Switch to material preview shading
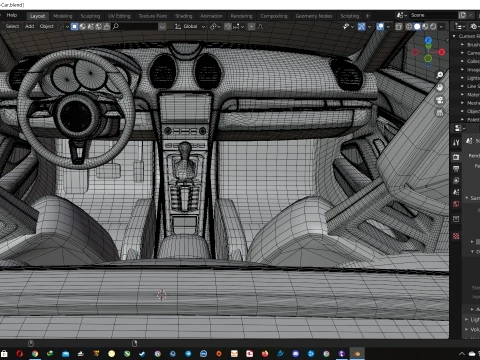The image size is (480, 360). click(x=425, y=26)
